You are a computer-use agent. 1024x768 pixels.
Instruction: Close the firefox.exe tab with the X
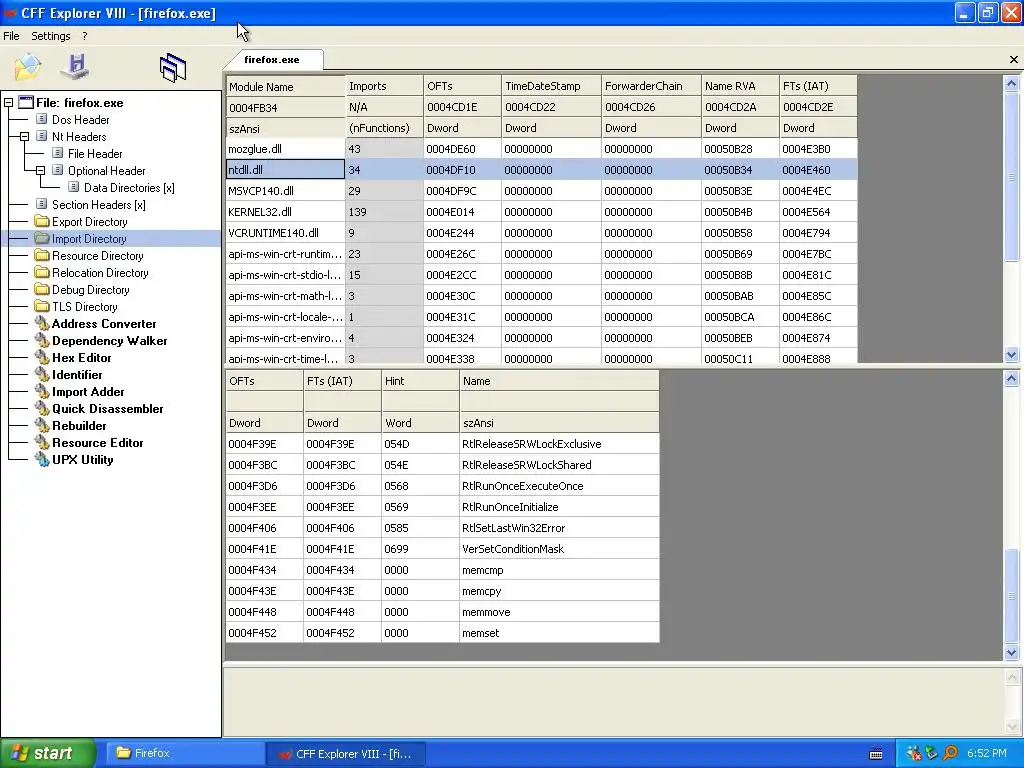click(1014, 59)
